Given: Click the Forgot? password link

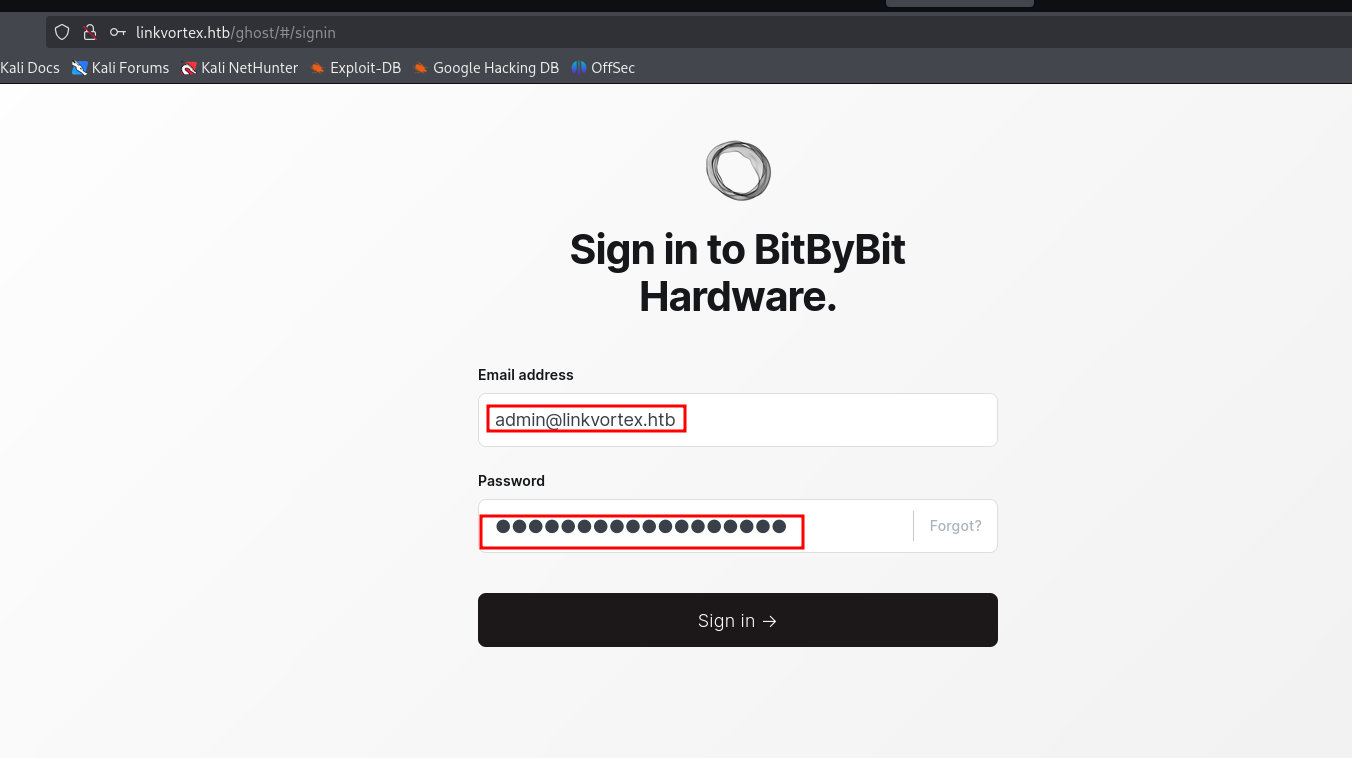Looking at the screenshot, I should (954, 525).
